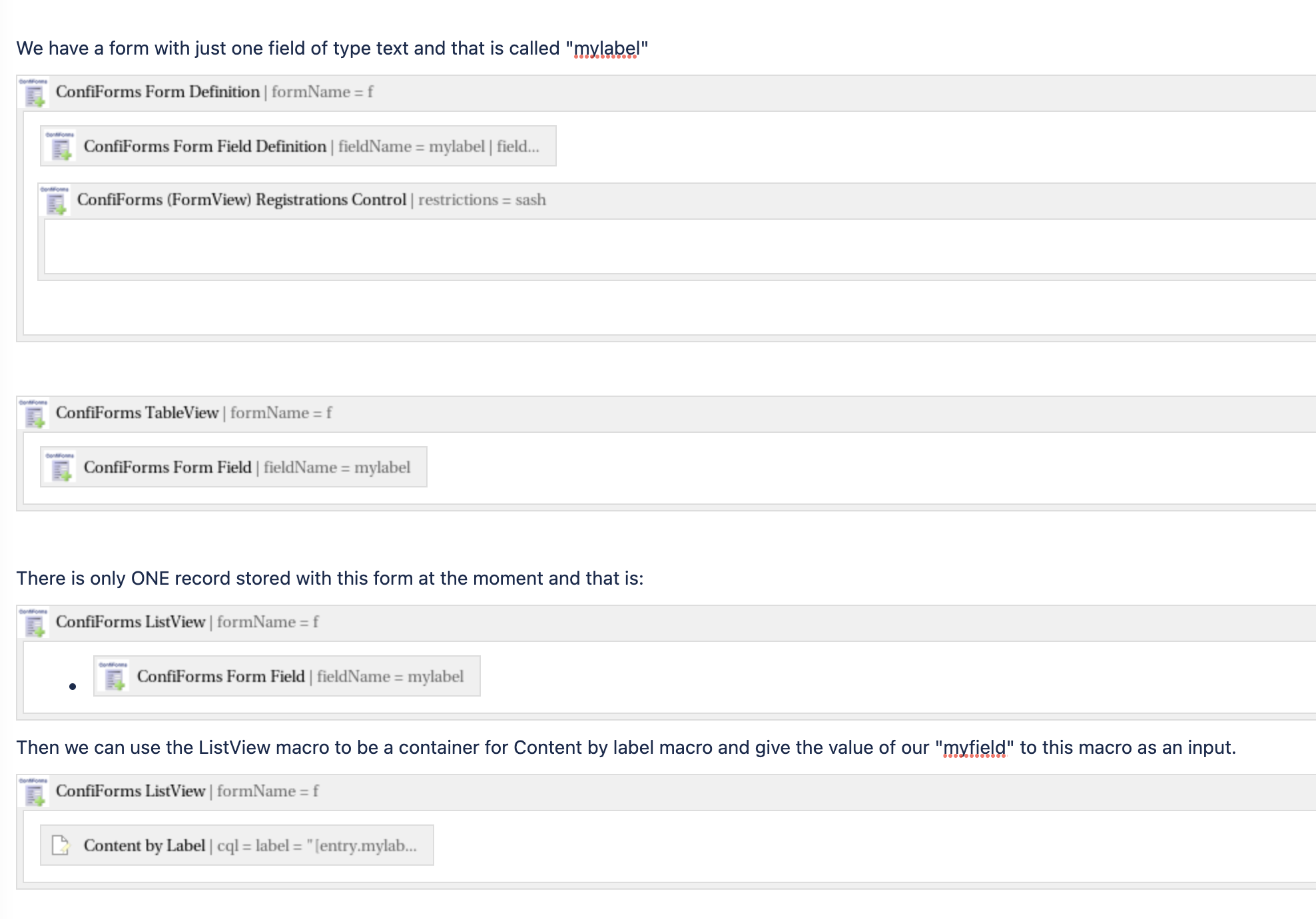The image size is (1316, 919).
Task: Click the Content by Label page icon
Action: pos(61,846)
